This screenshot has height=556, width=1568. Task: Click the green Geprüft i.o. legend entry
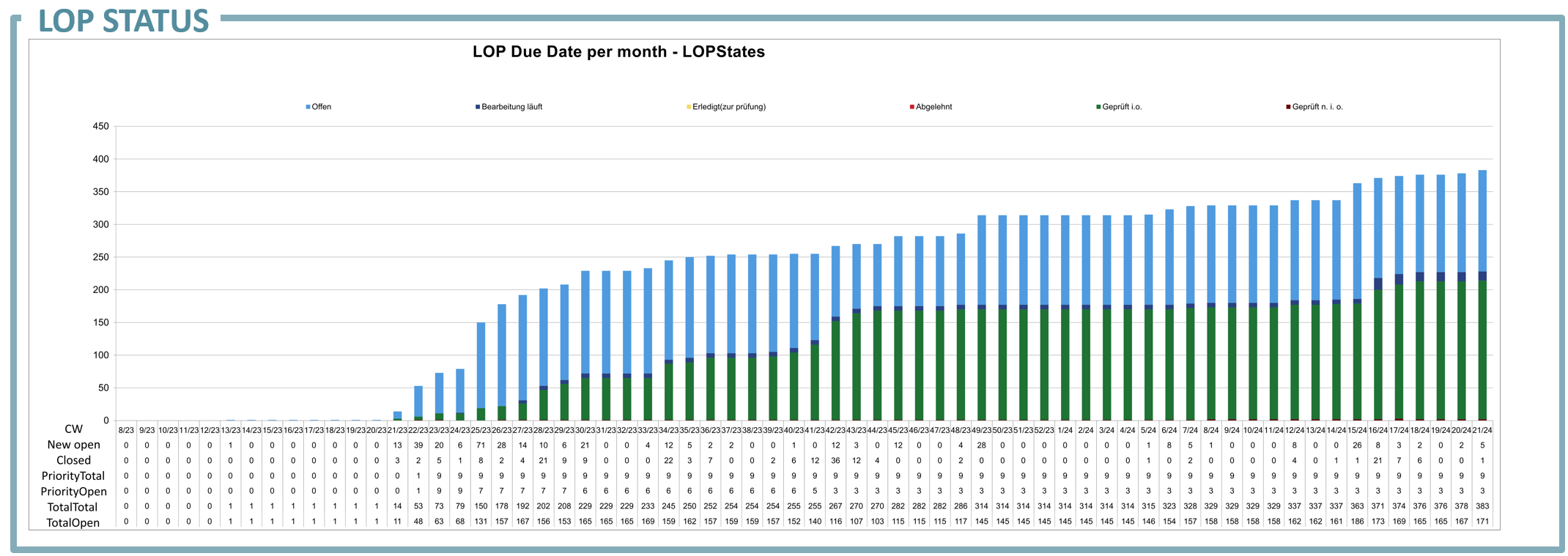pos(1121,107)
